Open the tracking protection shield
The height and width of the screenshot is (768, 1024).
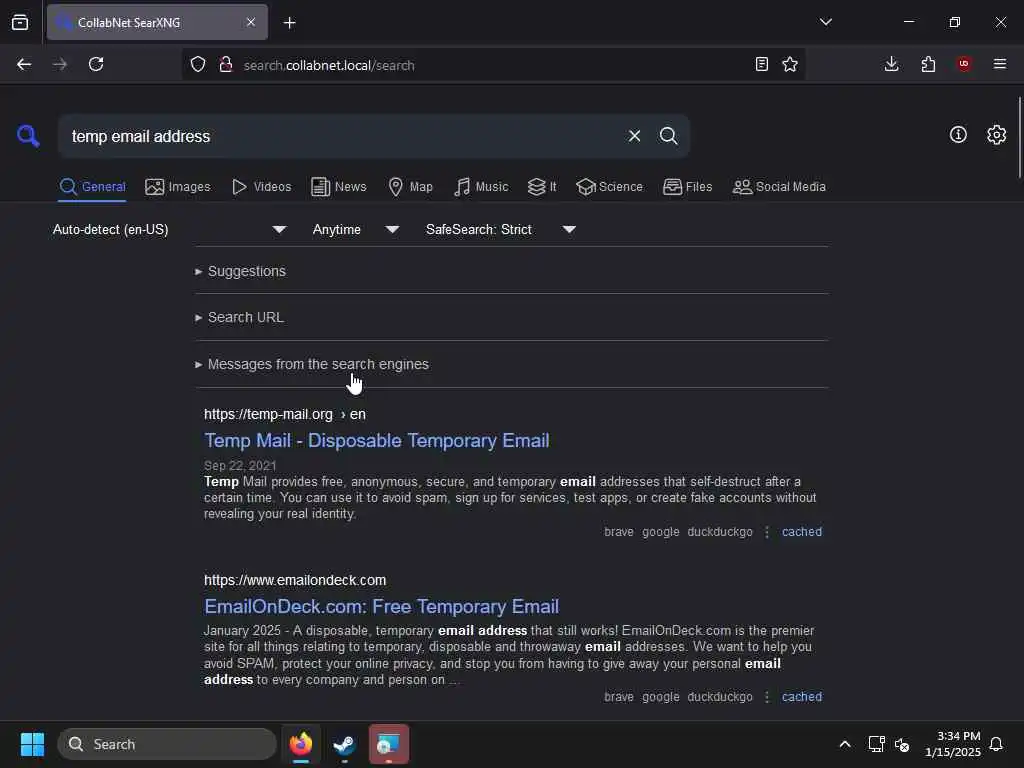pos(198,65)
